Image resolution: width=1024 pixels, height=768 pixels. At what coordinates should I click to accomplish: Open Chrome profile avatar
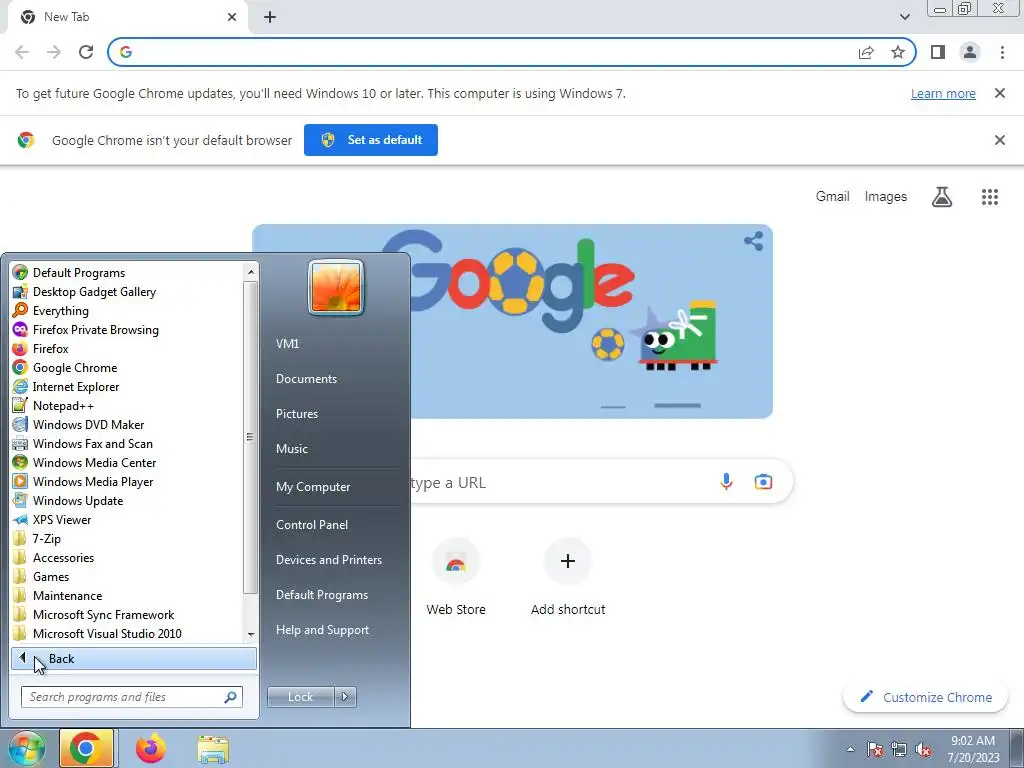970,52
